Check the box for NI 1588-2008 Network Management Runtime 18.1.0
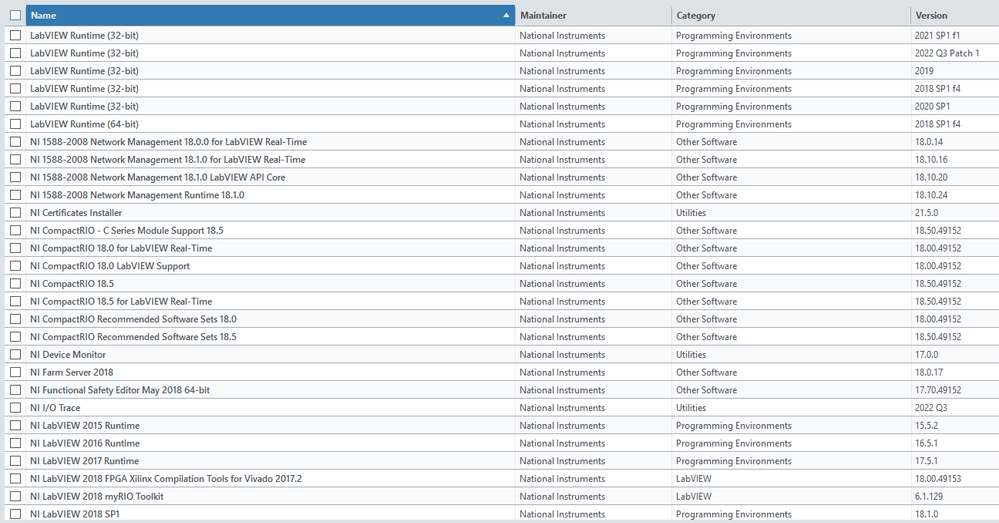999x523 pixels. (x=15, y=195)
